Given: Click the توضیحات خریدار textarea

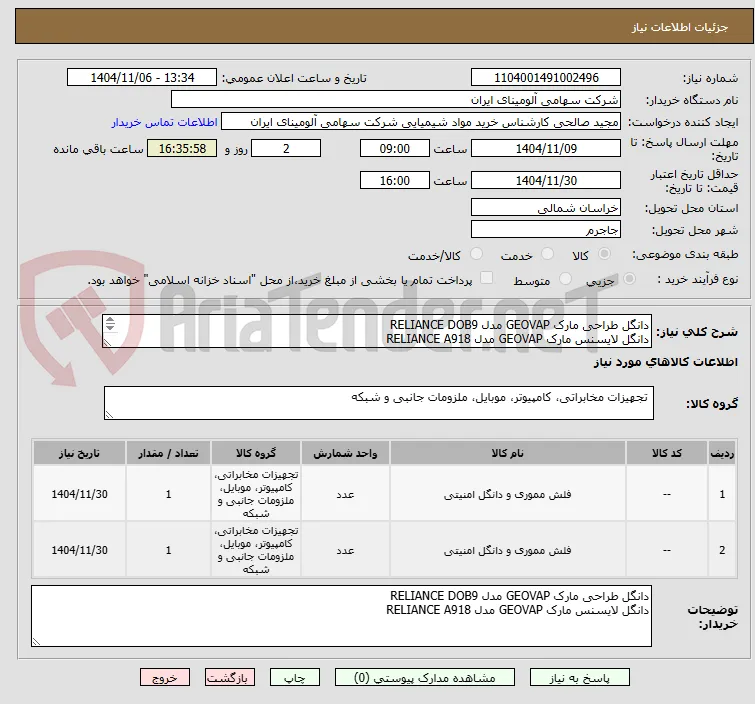Looking at the screenshot, I should click(341, 616).
